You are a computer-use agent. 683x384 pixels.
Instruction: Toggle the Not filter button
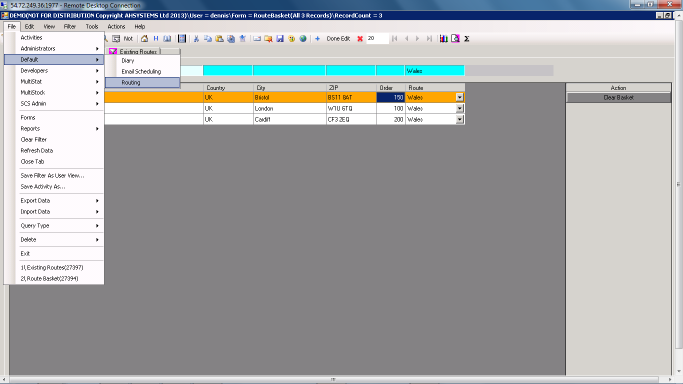pyautogui.click(x=128, y=39)
